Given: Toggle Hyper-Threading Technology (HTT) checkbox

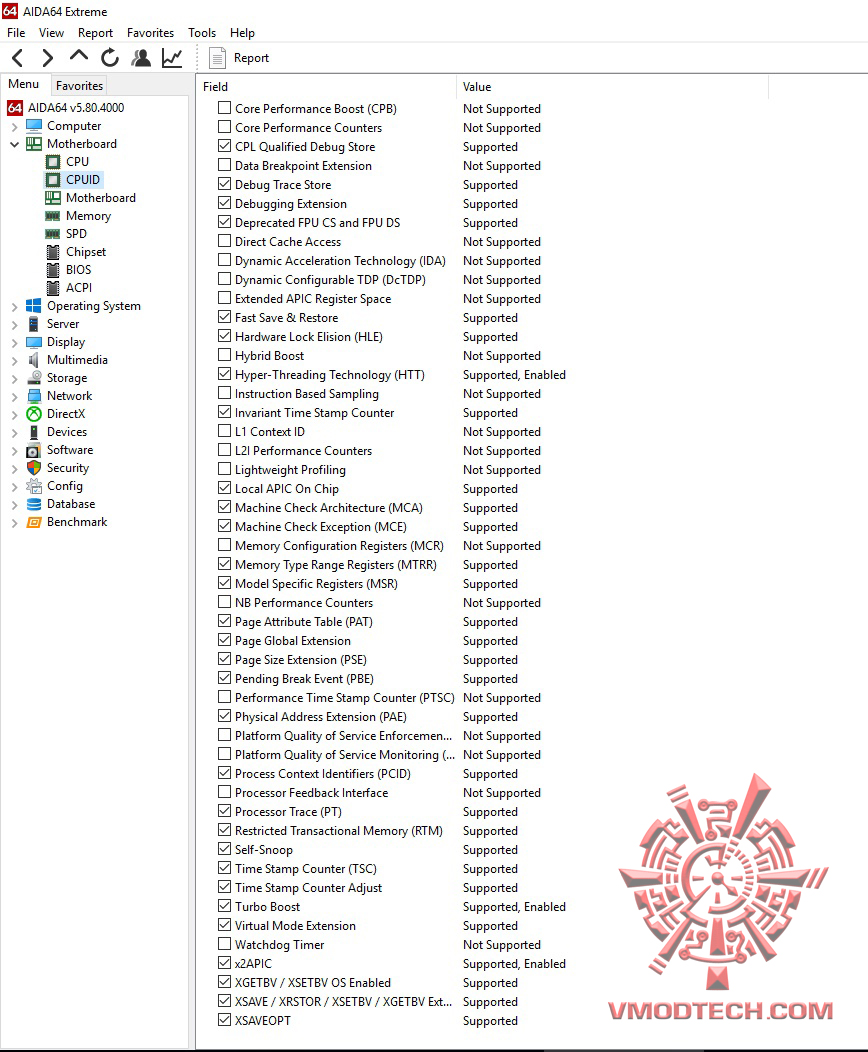Looking at the screenshot, I should coord(225,374).
